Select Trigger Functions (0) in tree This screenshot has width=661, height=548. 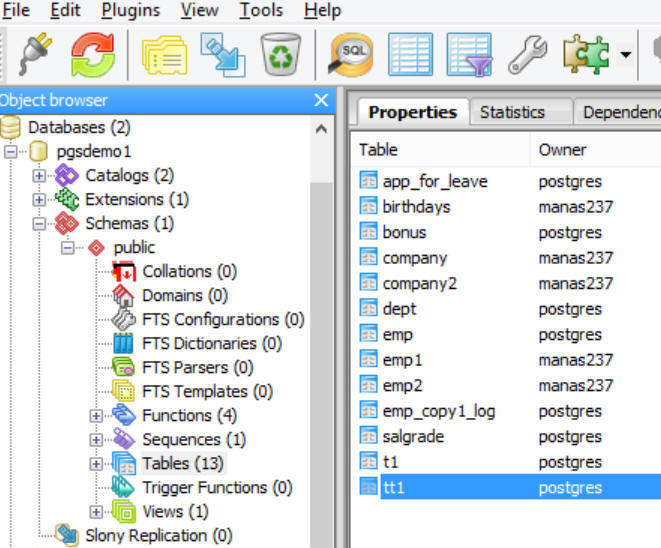pyautogui.click(x=216, y=488)
